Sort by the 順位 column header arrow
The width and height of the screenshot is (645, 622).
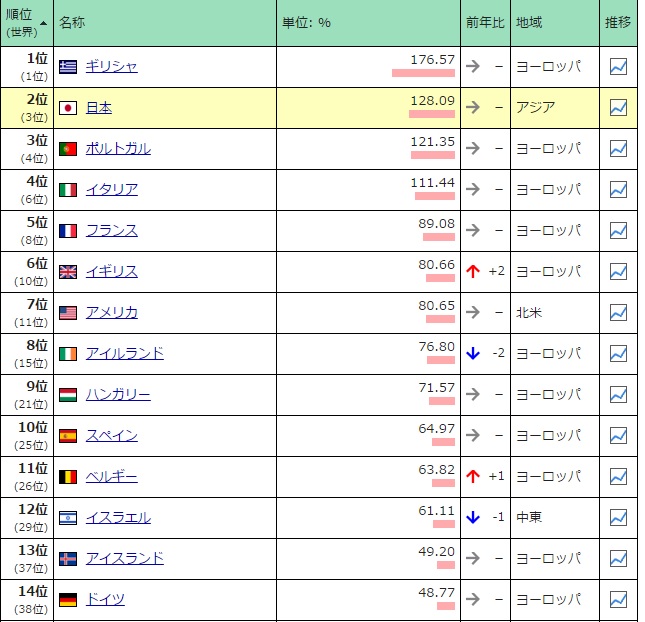(43, 23)
